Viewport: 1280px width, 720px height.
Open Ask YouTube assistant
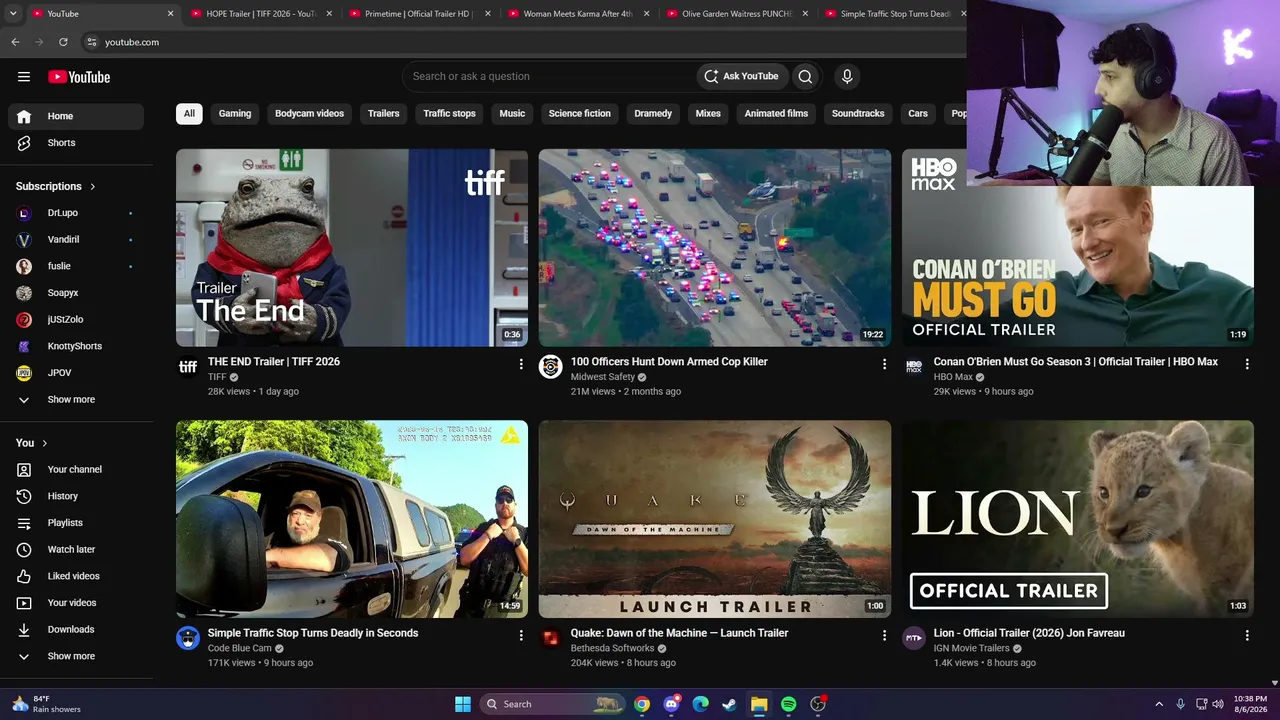741,76
